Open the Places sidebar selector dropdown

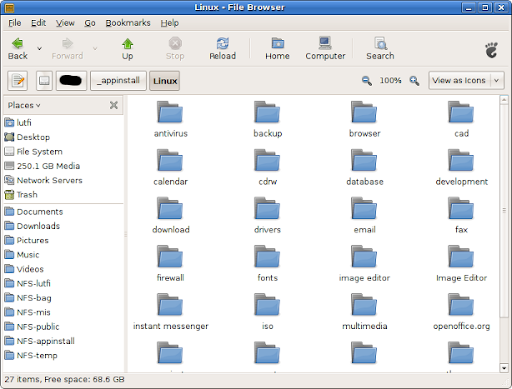point(24,105)
